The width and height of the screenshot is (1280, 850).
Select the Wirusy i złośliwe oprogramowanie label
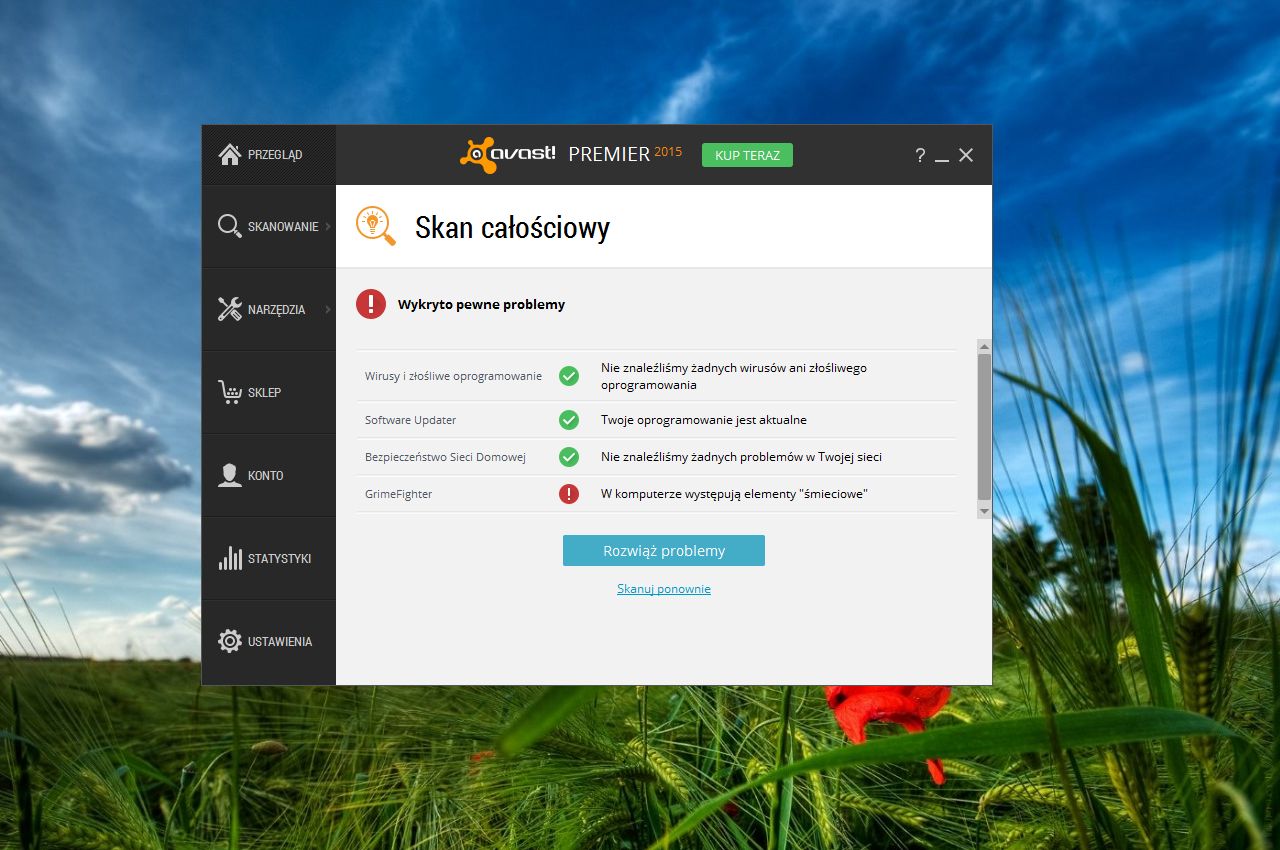pos(453,376)
